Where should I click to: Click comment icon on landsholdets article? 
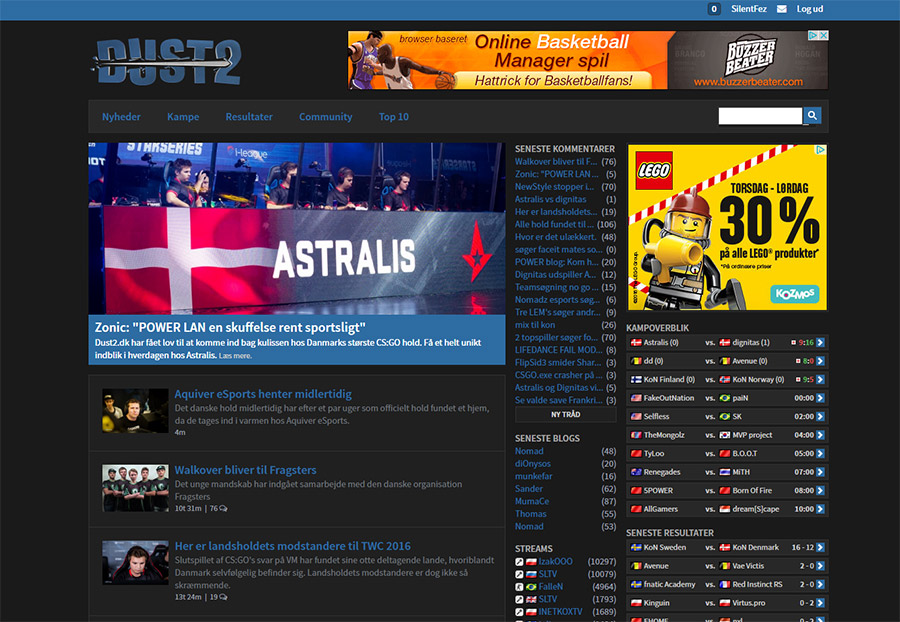pos(223,597)
